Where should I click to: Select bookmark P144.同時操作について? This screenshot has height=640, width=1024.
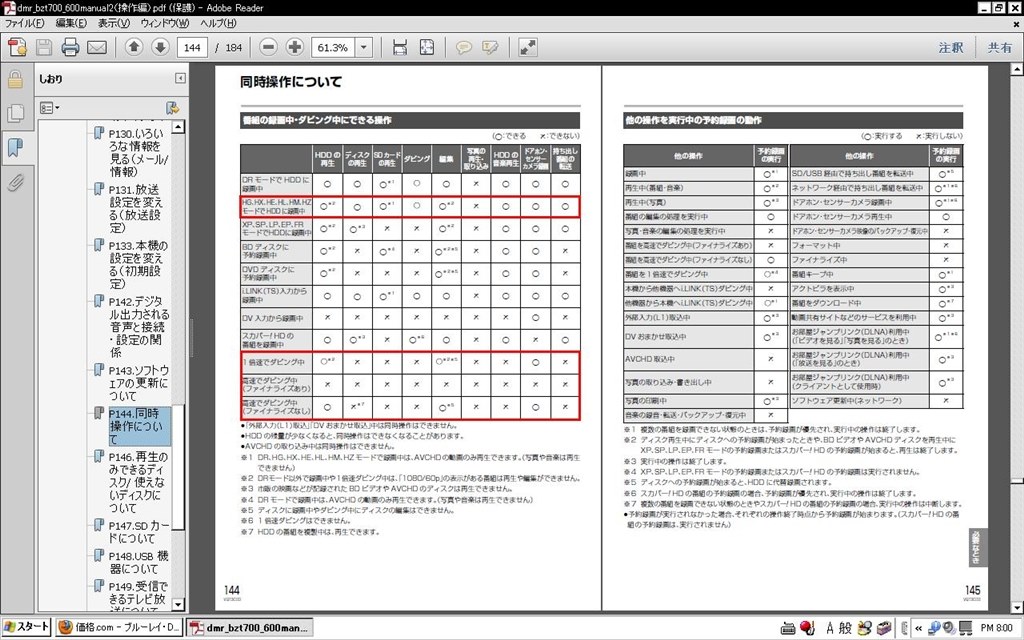[140, 426]
